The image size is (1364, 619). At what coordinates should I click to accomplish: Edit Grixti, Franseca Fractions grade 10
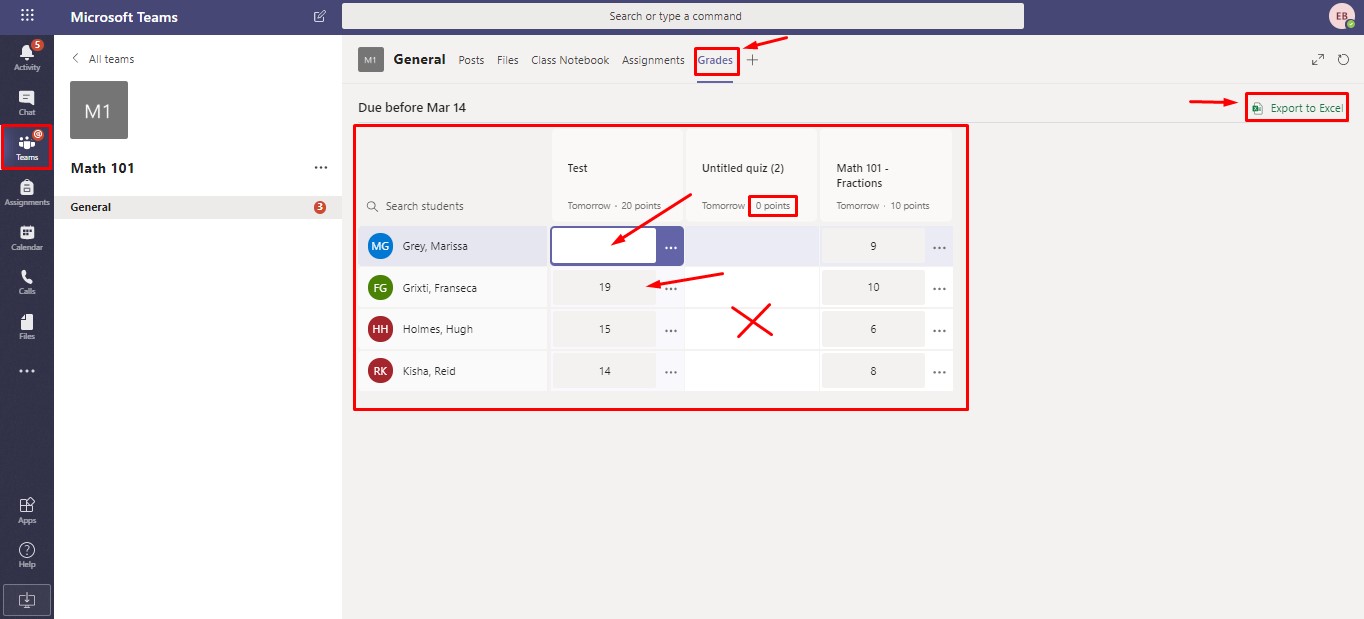coord(873,287)
